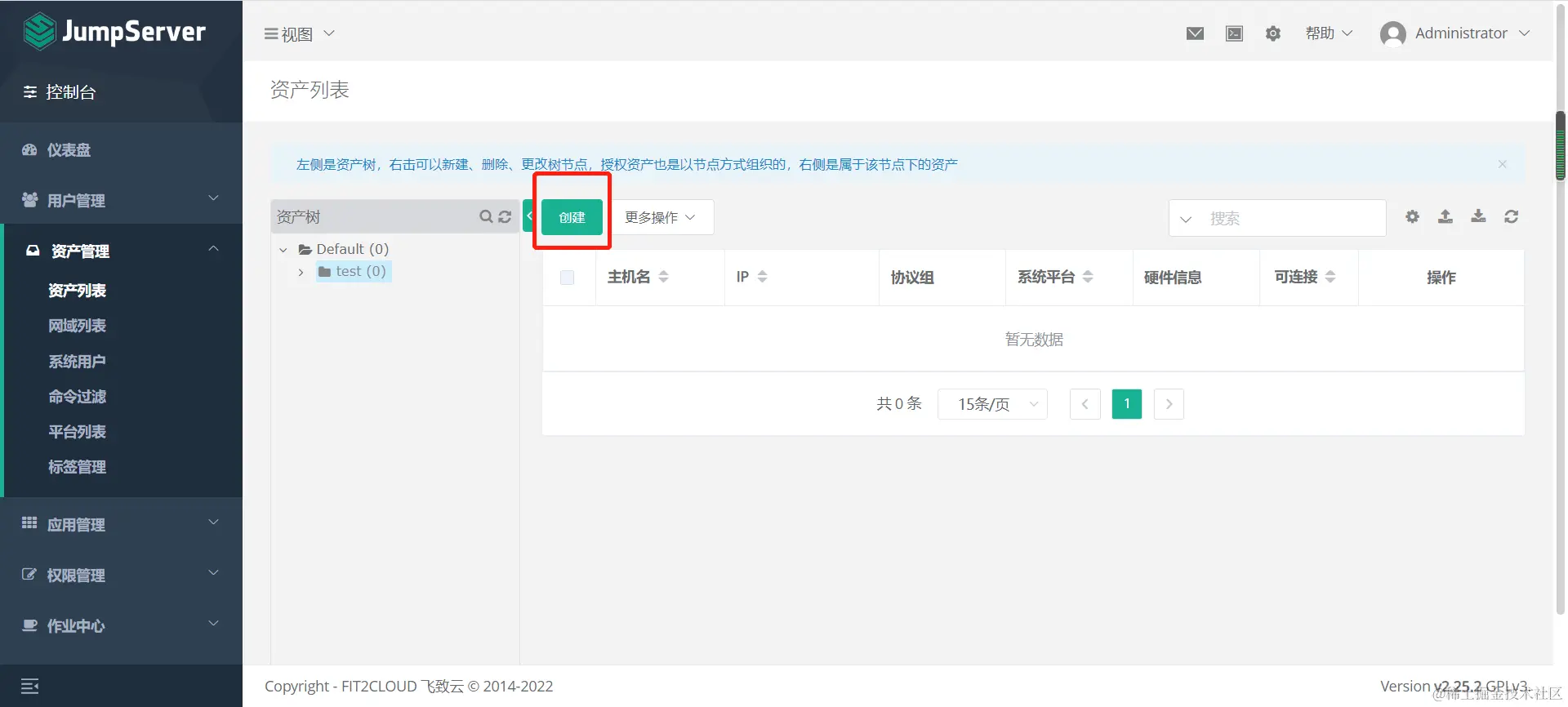Open 平台列表 in sidebar
The width and height of the screenshot is (1568, 707).
[x=77, y=432]
